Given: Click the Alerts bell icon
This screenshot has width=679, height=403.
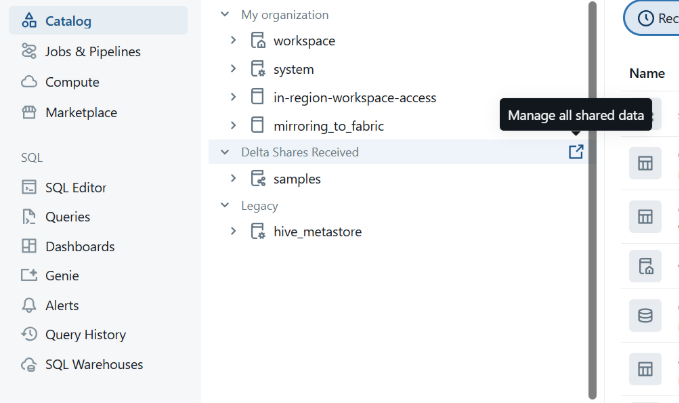Looking at the screenshot, I should pyautogui.click(x=29, y=305).
